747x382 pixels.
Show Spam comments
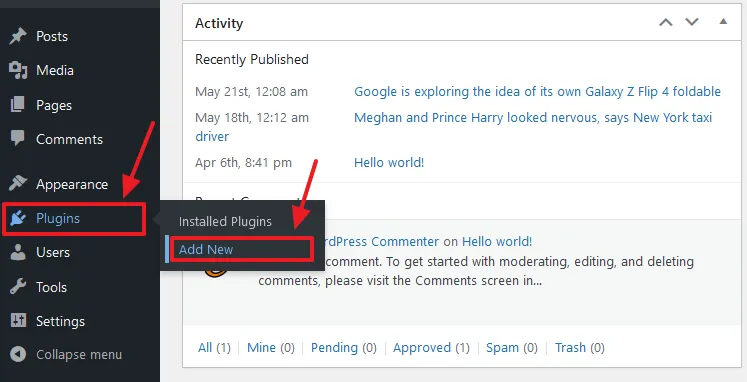click(x=502, y=348)
